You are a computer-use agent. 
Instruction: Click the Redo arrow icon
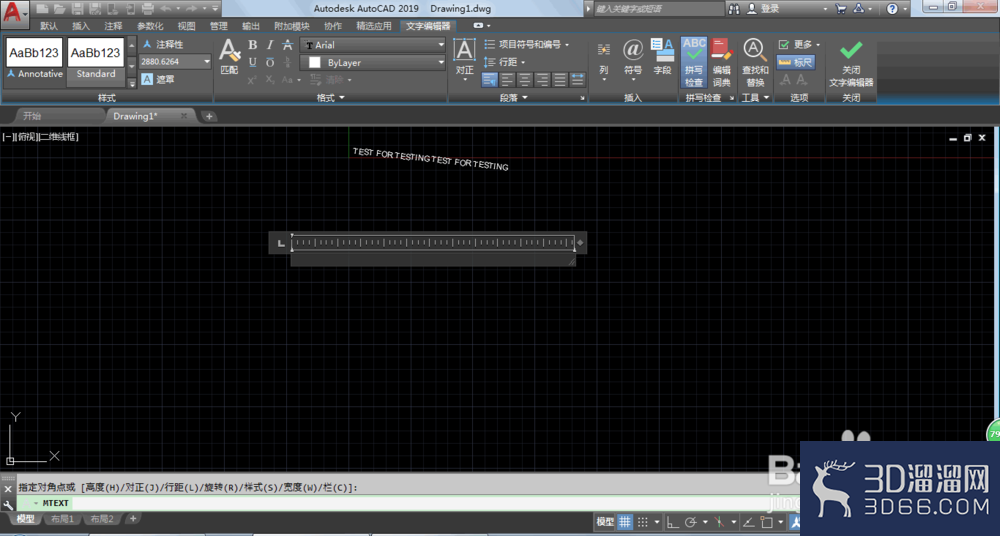(191, 9)
